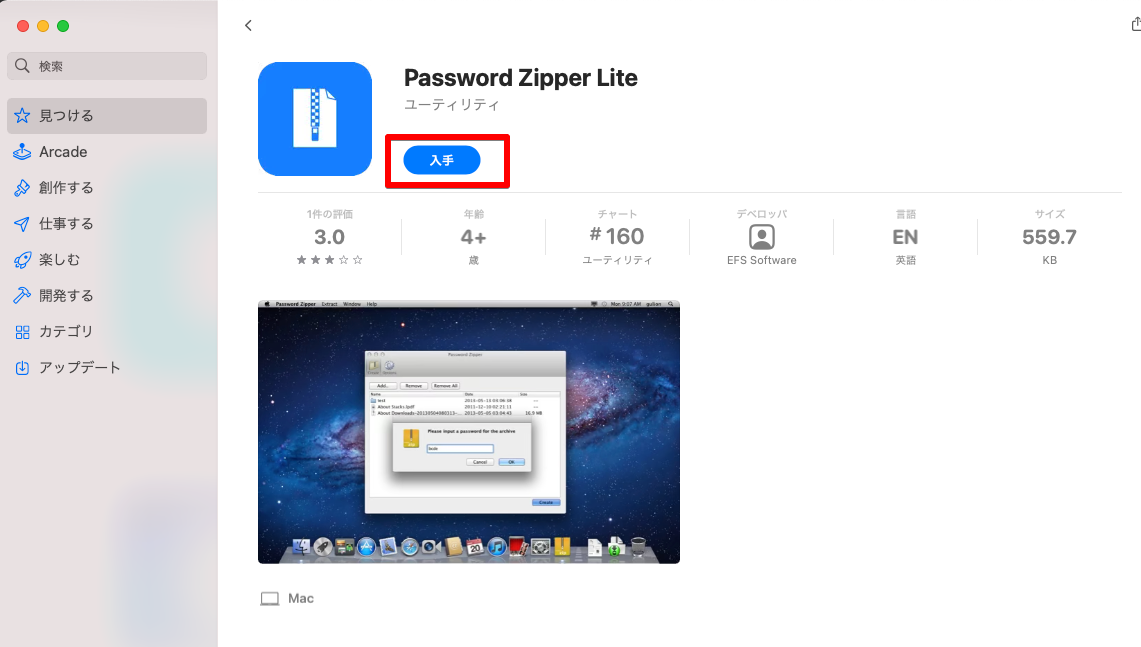Open the share icon at top right
This screenshot has width=1141, height=647.
click(x=1136, y=25)
